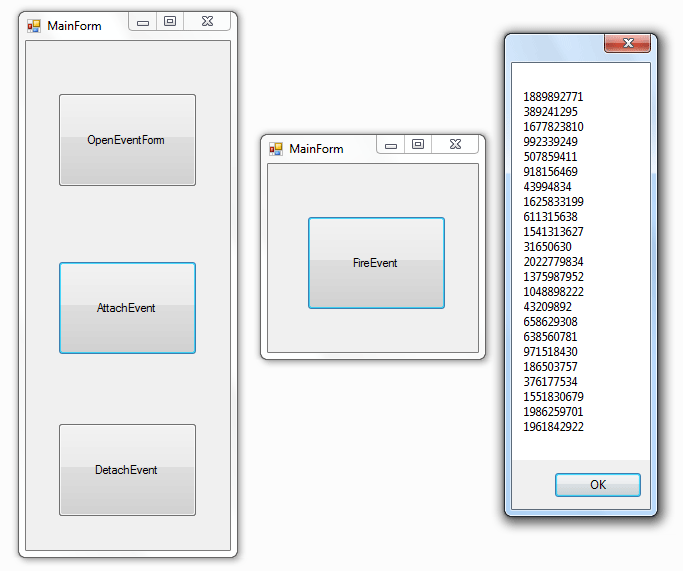Click the MainForm title of FireEvent window
Screen dimensions: 683x571
click(x=316, y=149)
